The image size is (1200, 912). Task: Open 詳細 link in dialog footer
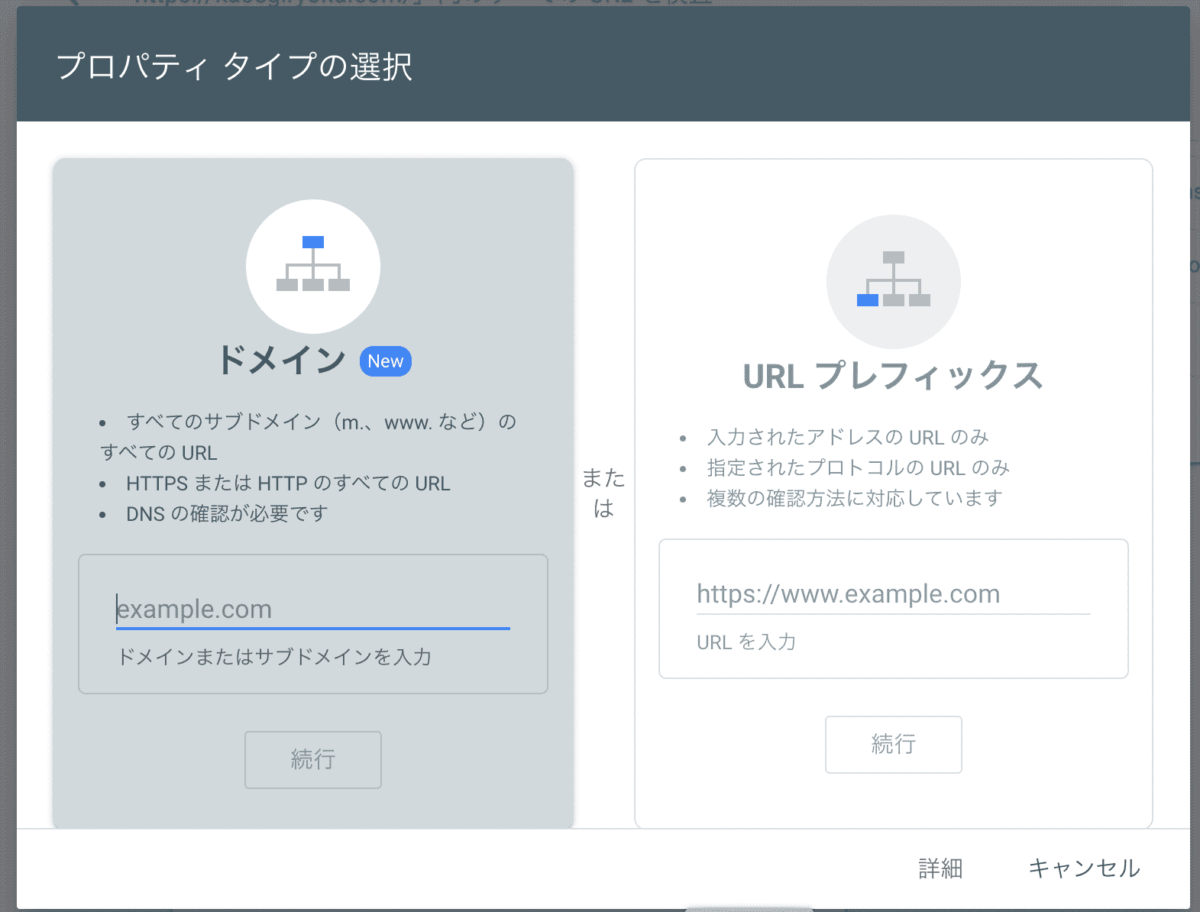point(940,868)
